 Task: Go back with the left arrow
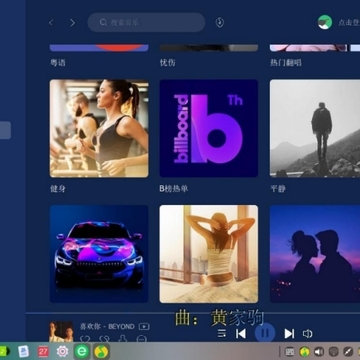[51, 23]
